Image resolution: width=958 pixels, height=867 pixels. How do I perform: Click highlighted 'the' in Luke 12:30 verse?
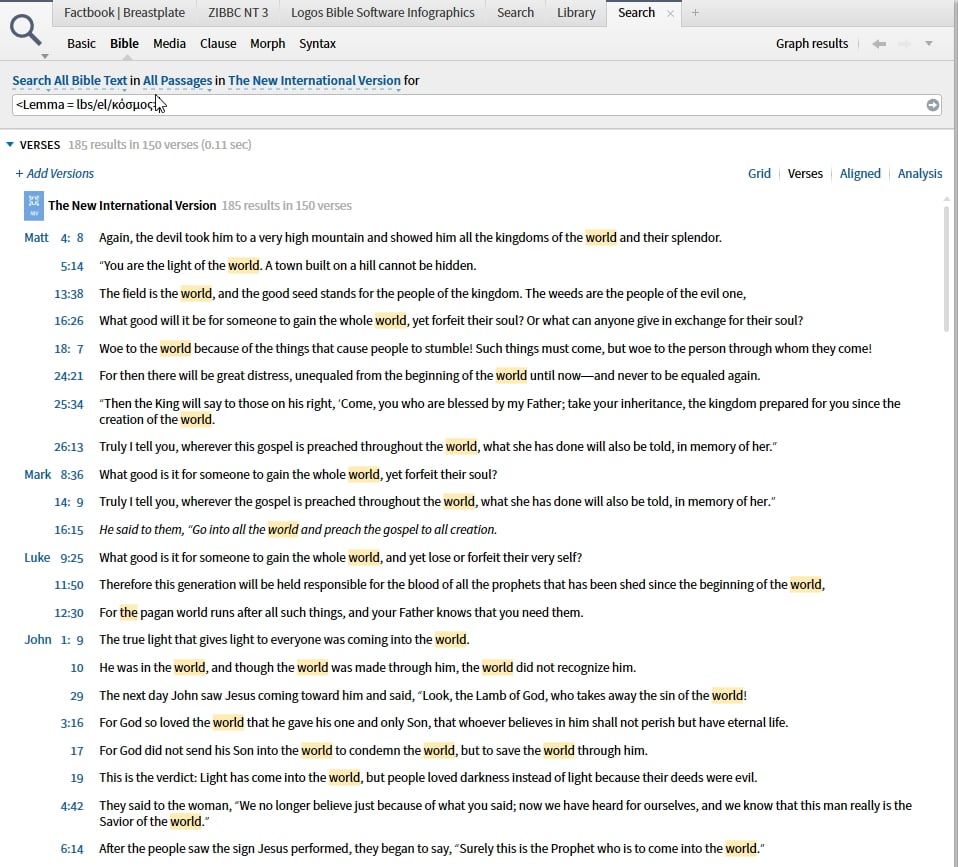[128, 612]
